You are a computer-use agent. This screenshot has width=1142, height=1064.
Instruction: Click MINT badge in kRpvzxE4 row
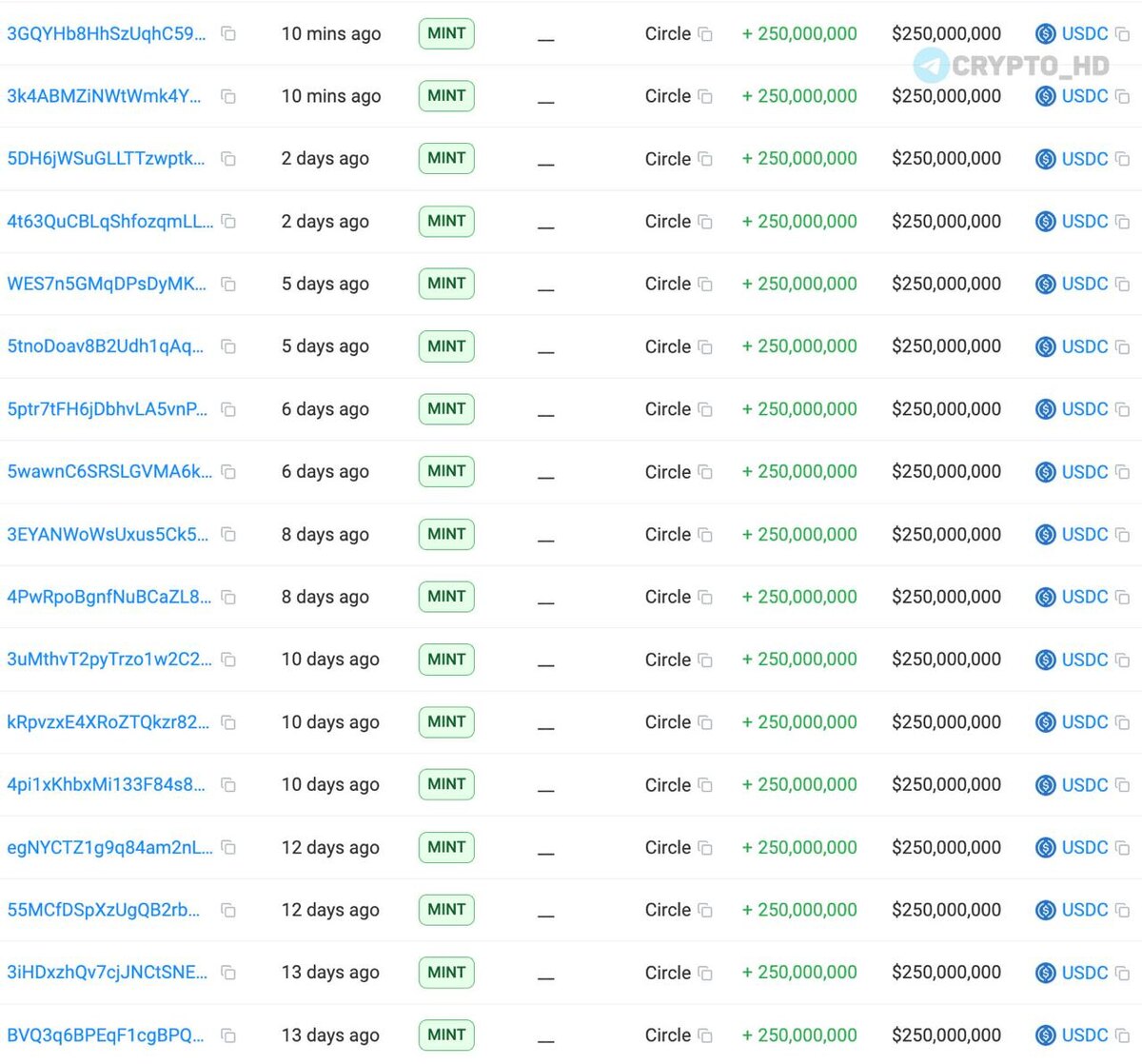[x=446, y=722]
